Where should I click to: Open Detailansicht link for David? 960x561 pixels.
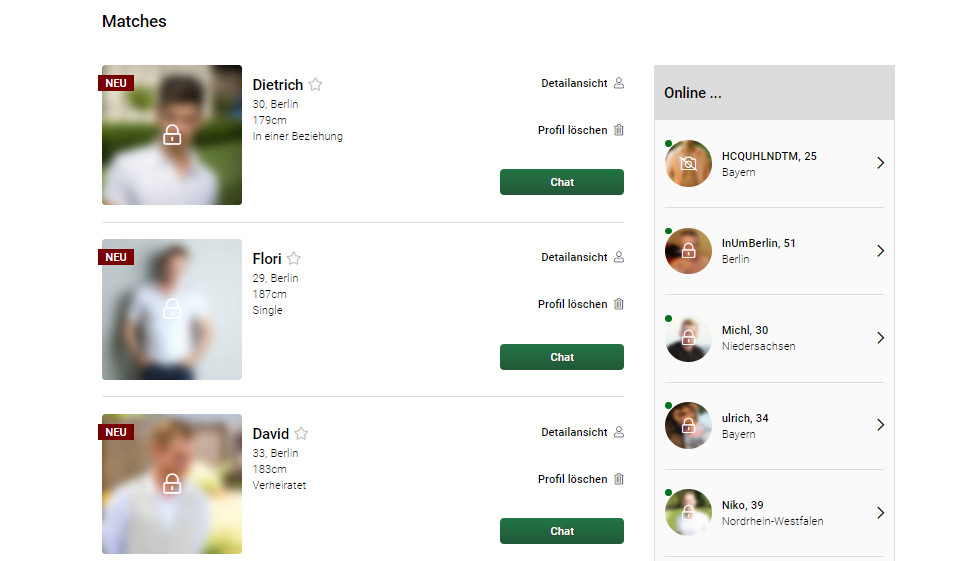pos(574,432)
